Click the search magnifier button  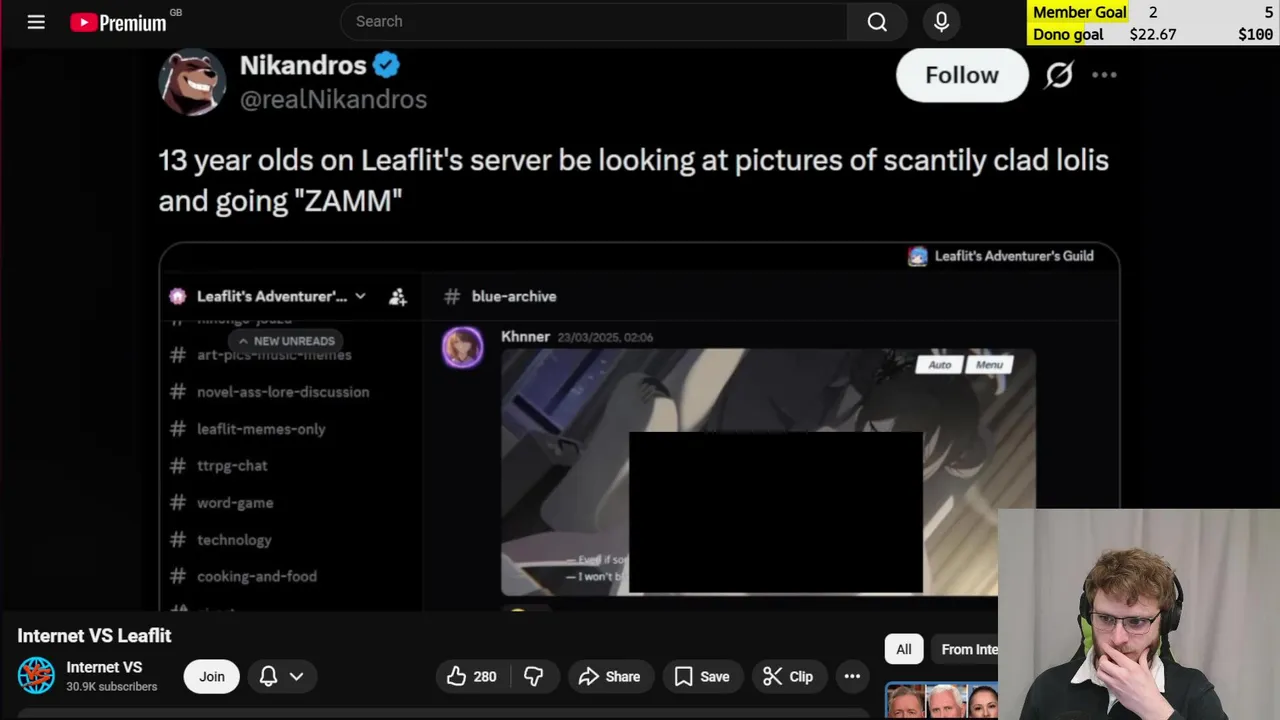877,22
